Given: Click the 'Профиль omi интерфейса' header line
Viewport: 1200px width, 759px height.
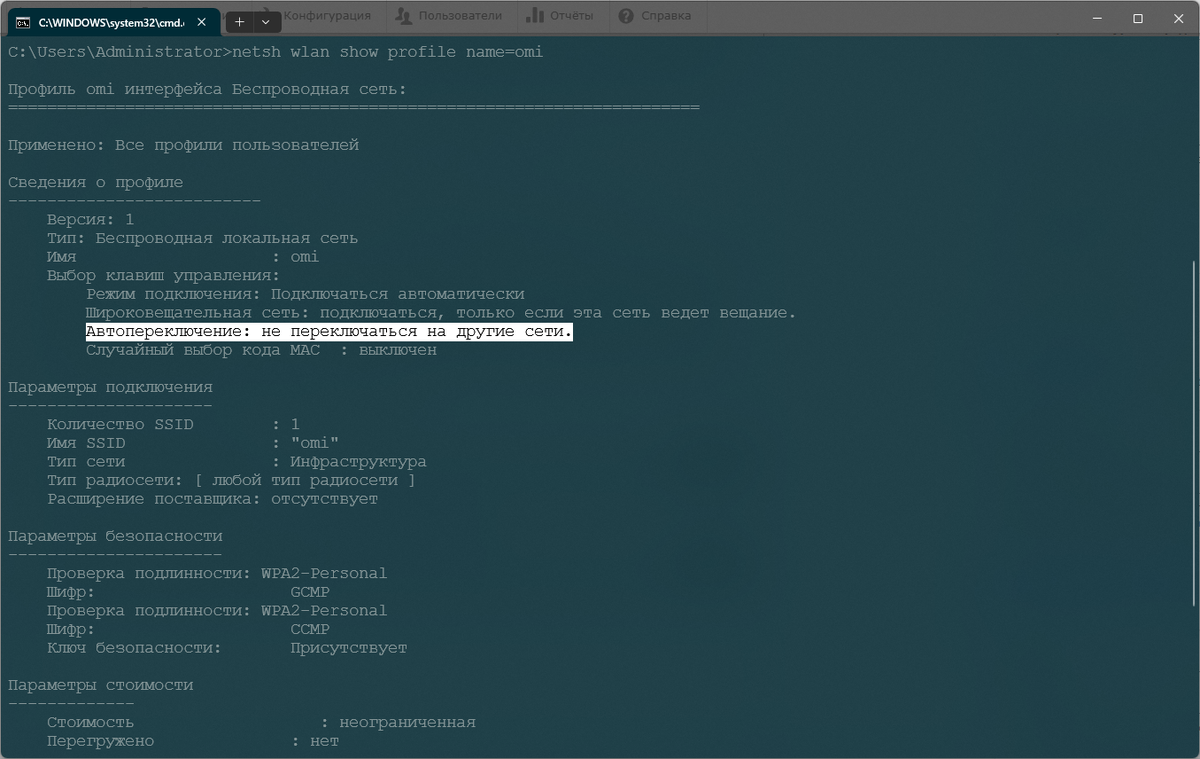Looking at the screenshot, I should coord(207,89).
